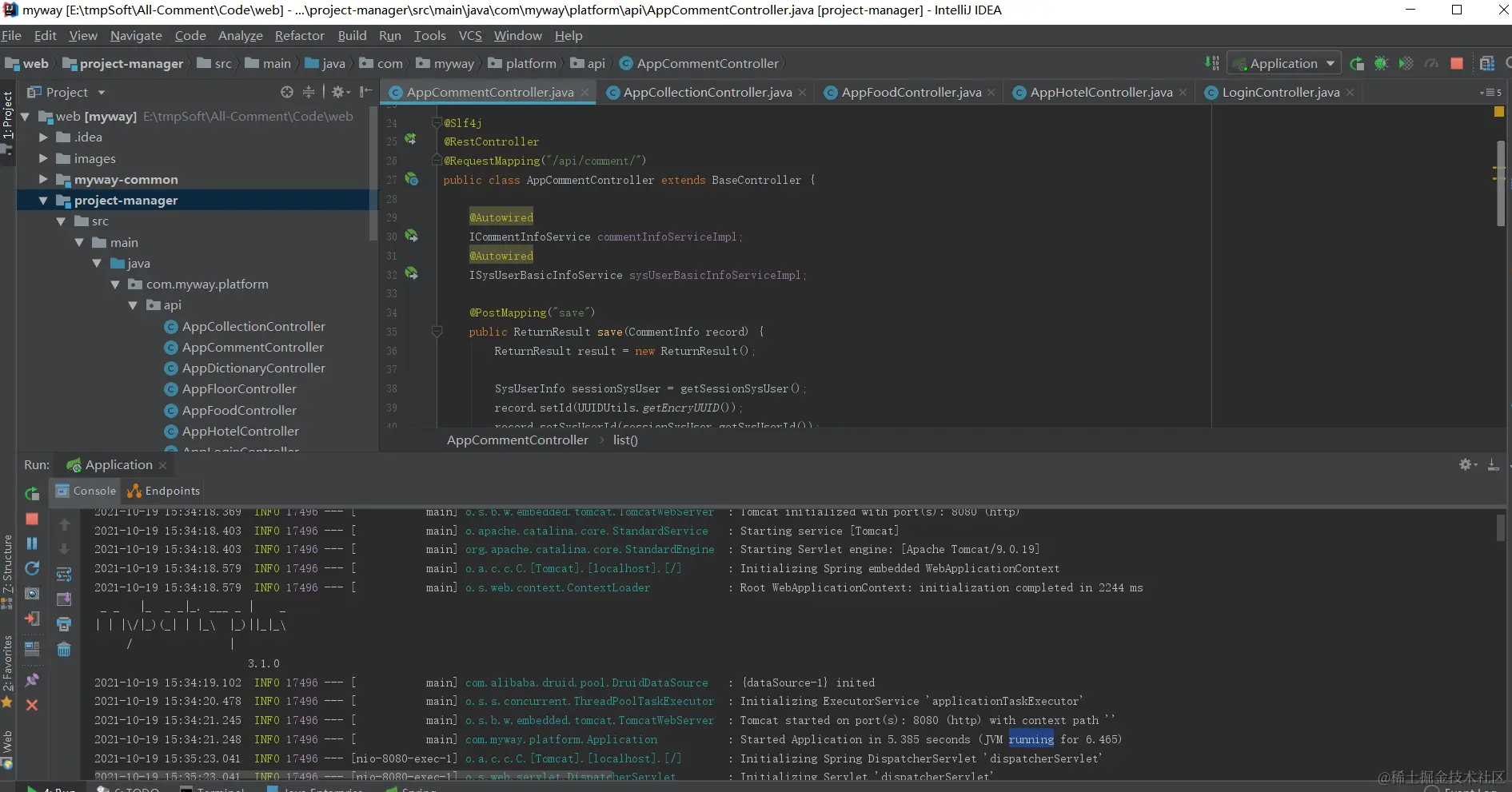The image size is (1512, 792).
Task: Switch to AppFoodController.java tab
Action: click(911, 92)
